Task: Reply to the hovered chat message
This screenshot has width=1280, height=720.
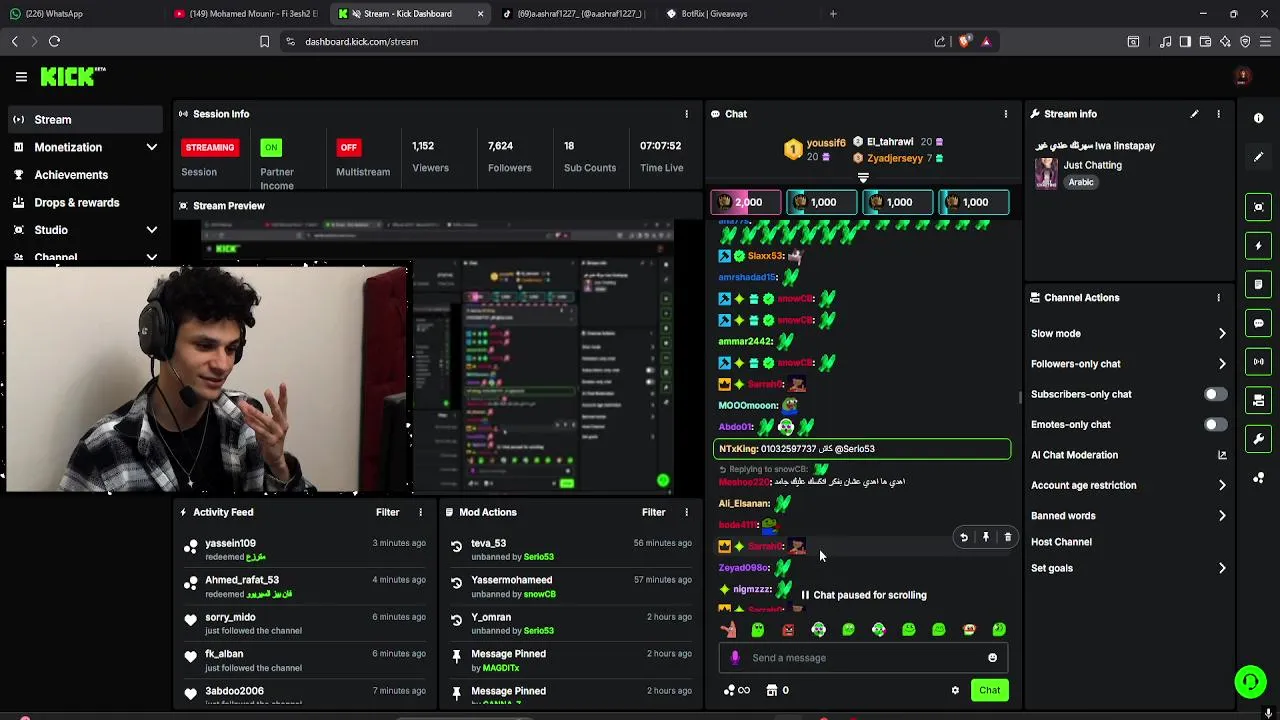Action: 964,537
